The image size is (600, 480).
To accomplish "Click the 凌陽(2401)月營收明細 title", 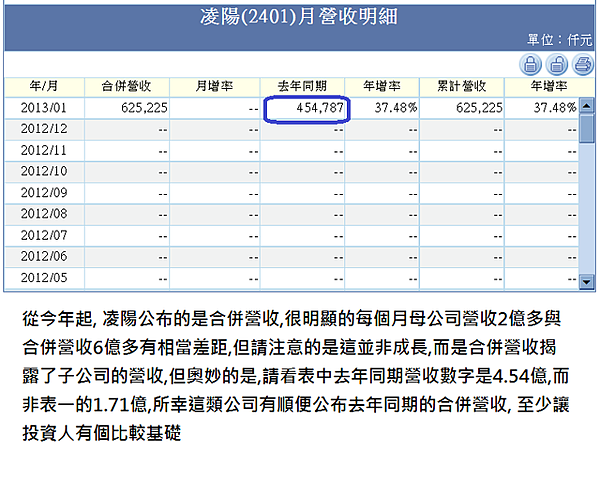I will [x=299, y=17].
